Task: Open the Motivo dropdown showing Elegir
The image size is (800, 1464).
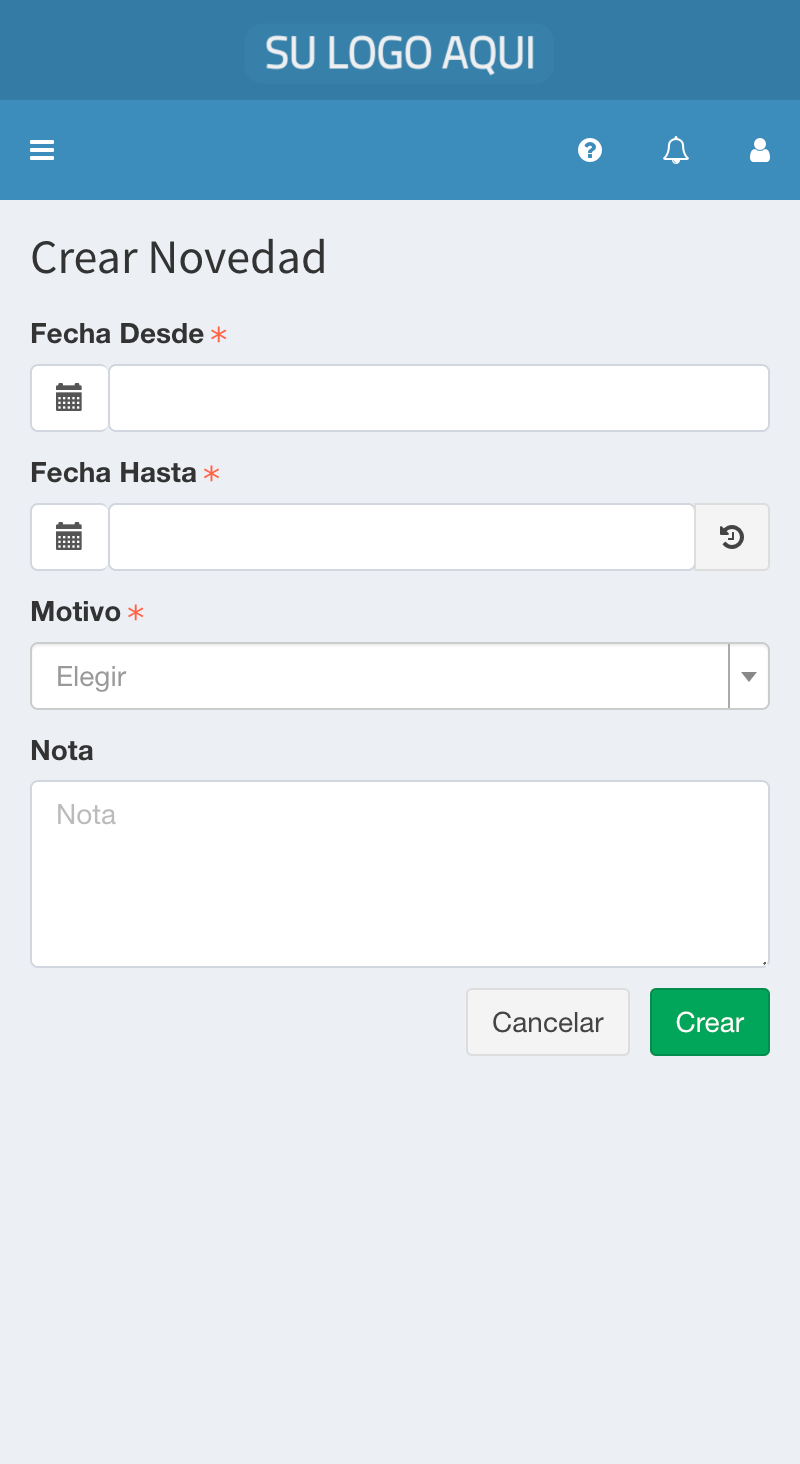Action: point(380,676)
